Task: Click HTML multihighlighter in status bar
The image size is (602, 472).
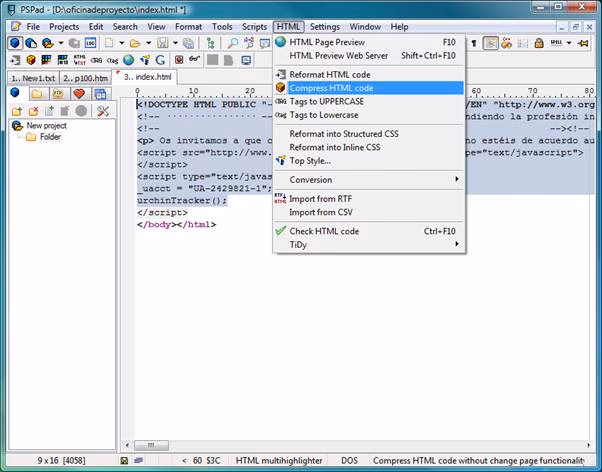Action: 279,460
